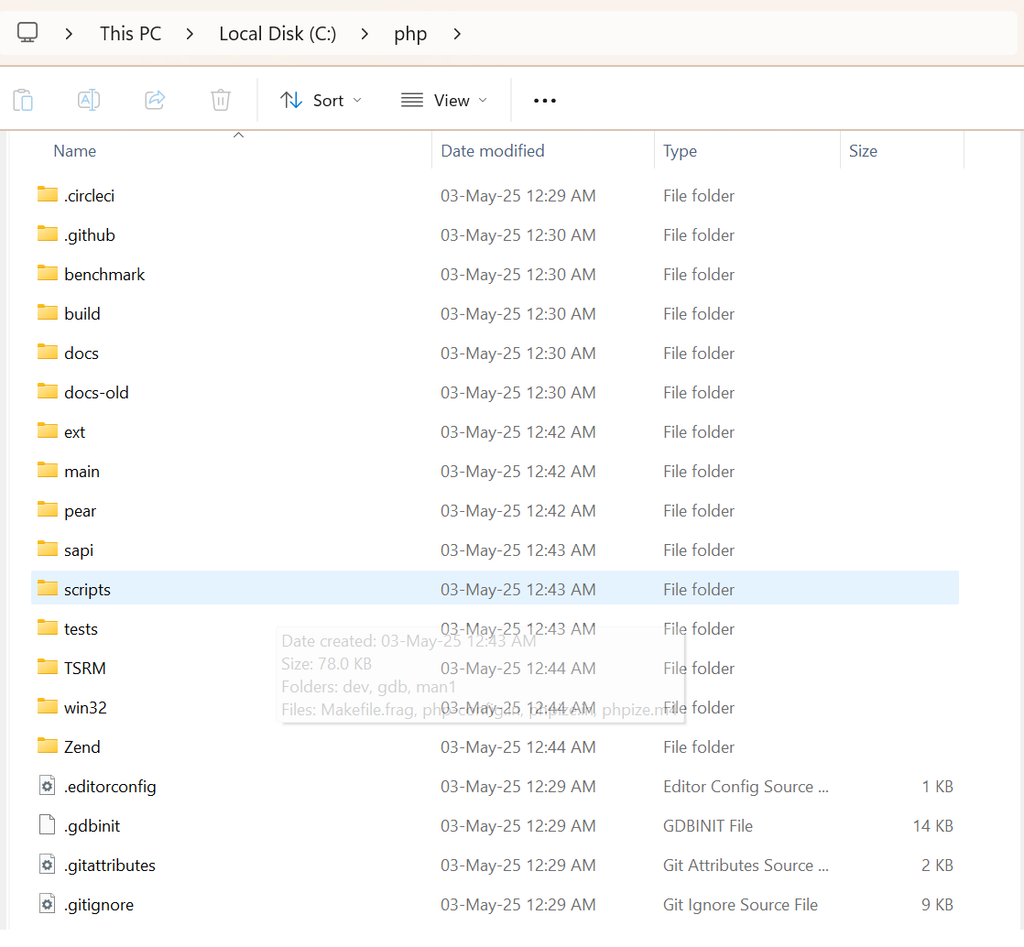Select the sapi folder name
Screen dimensions: 1024x947
[x=78, y=551]
